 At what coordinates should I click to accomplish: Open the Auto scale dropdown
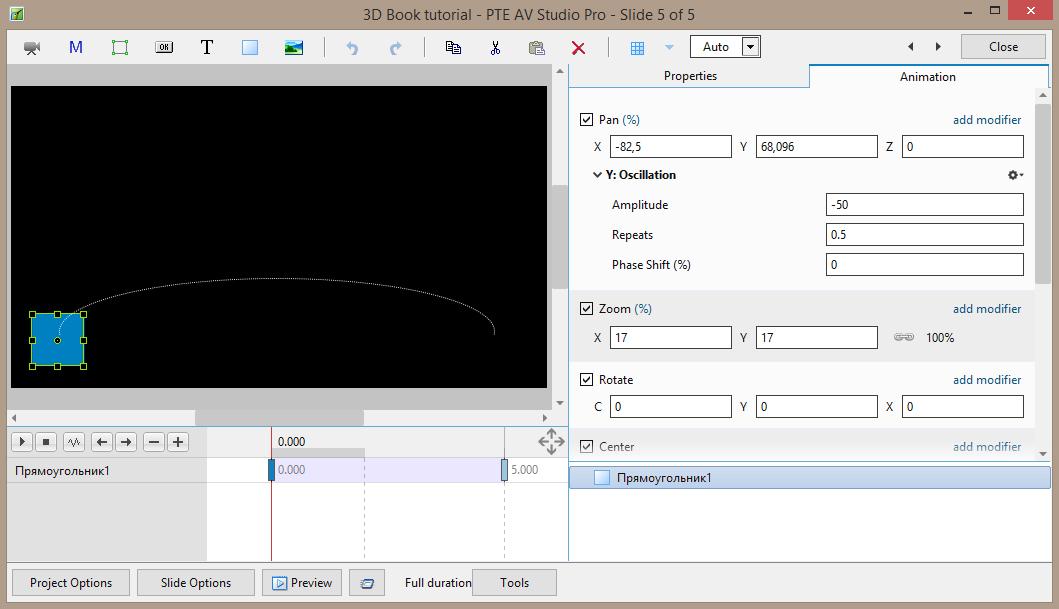[750, 47]
